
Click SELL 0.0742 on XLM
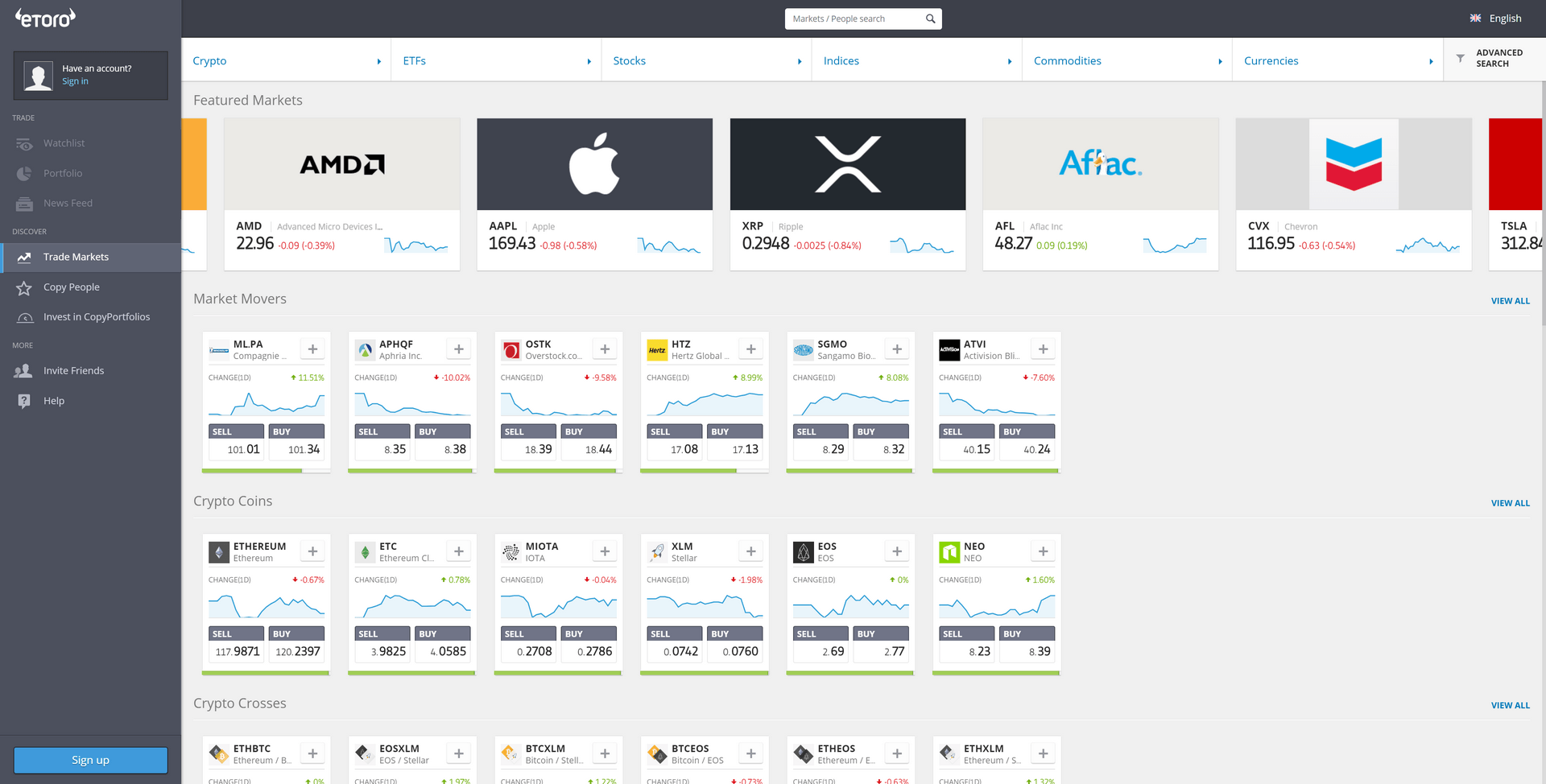[675, 644]
